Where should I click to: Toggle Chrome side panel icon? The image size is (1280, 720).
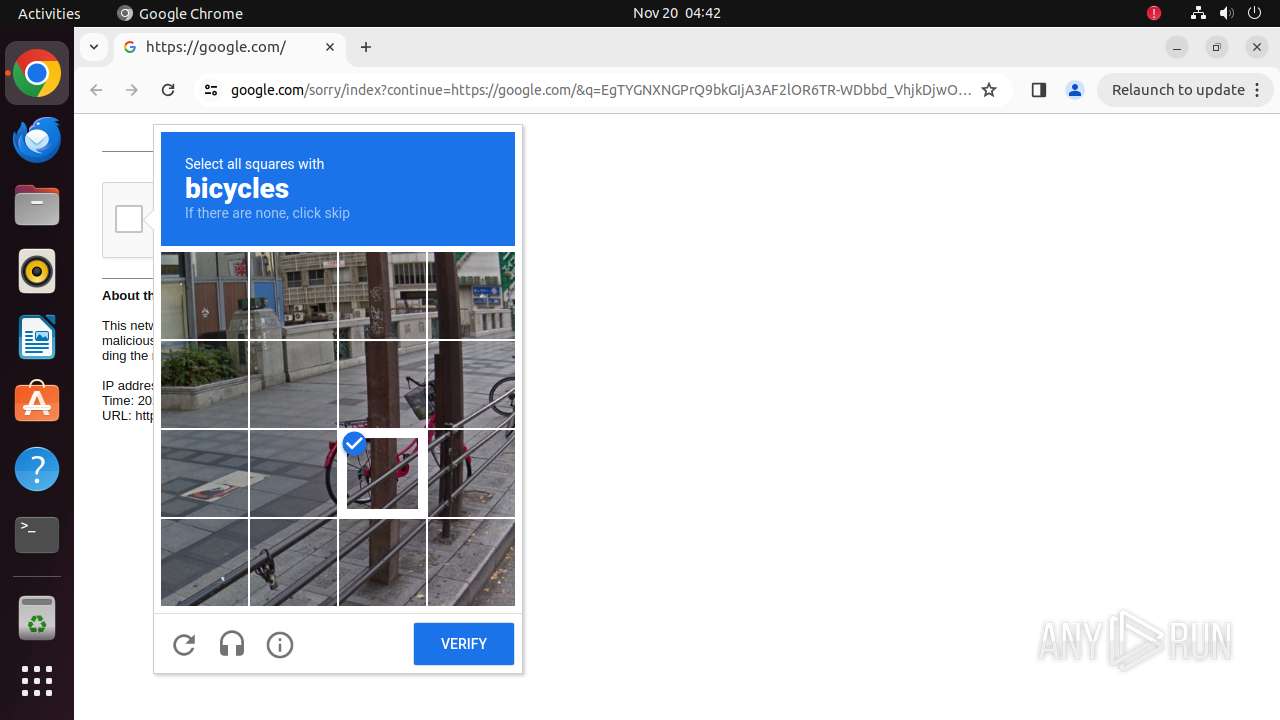pyautogui.click(x=1038, y=90)
